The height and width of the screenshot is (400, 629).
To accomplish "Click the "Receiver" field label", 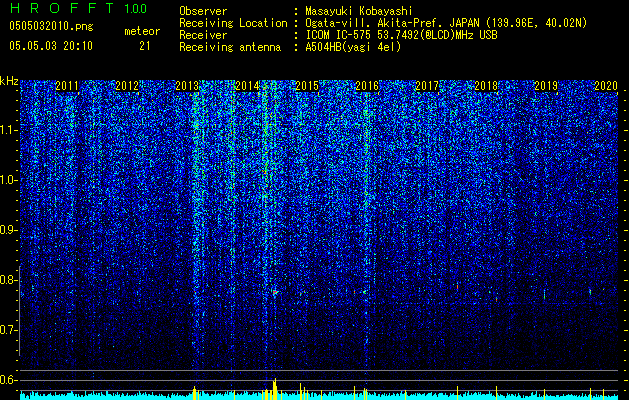I will pos(203,35).
